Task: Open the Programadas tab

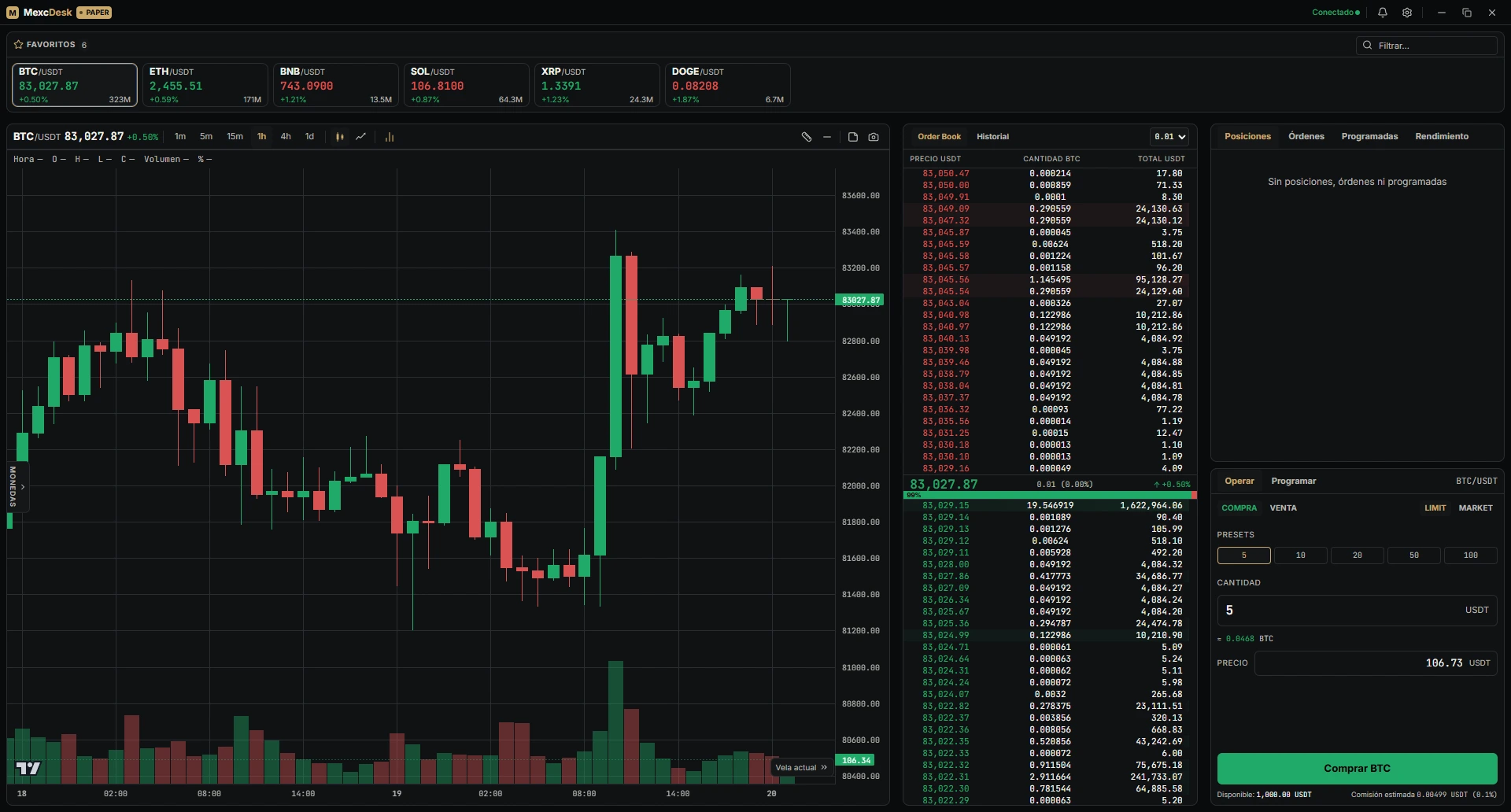Action: pyautogui.click(x=1369, y=137)
